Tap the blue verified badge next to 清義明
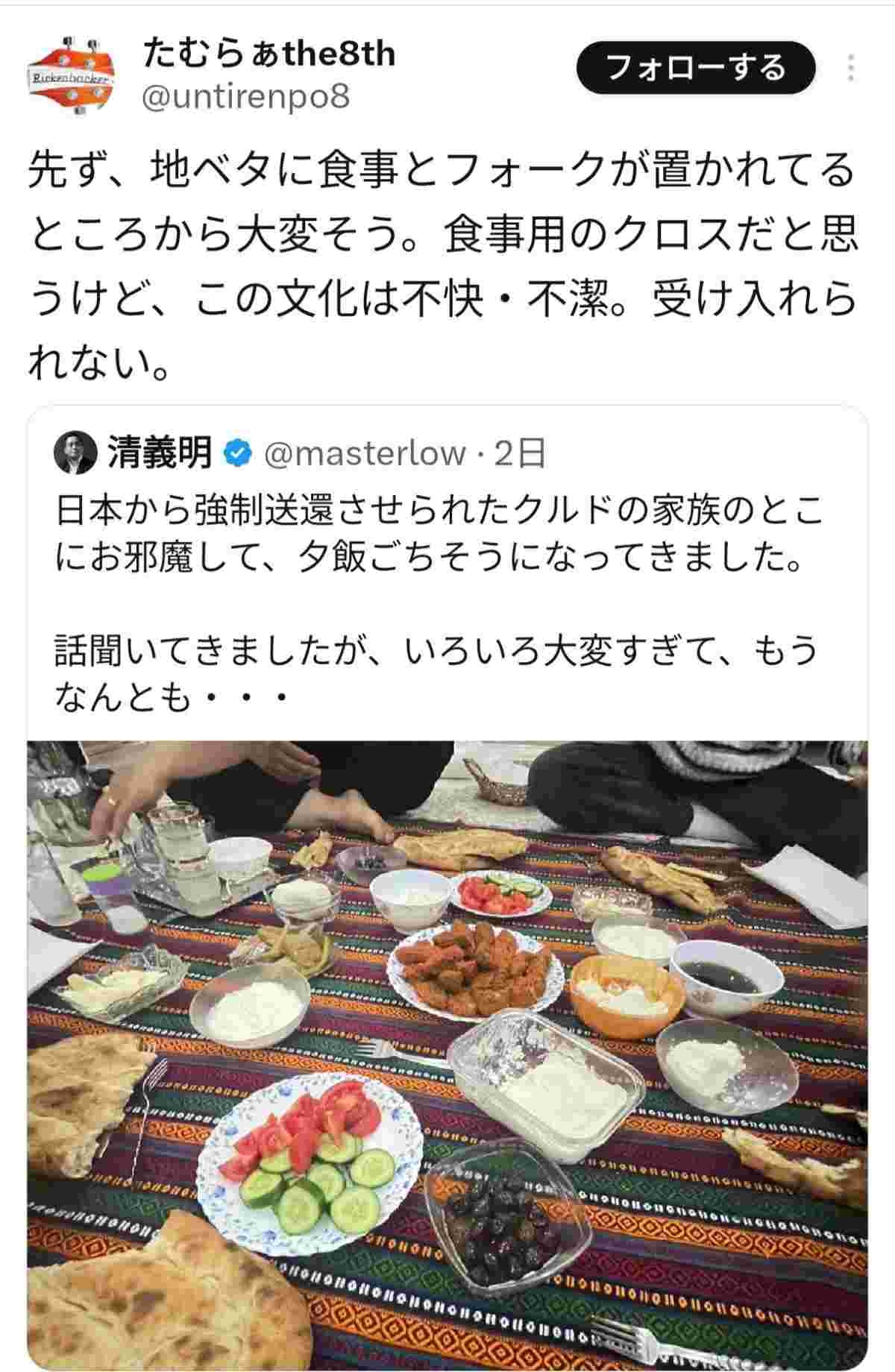 click(238, 453)
